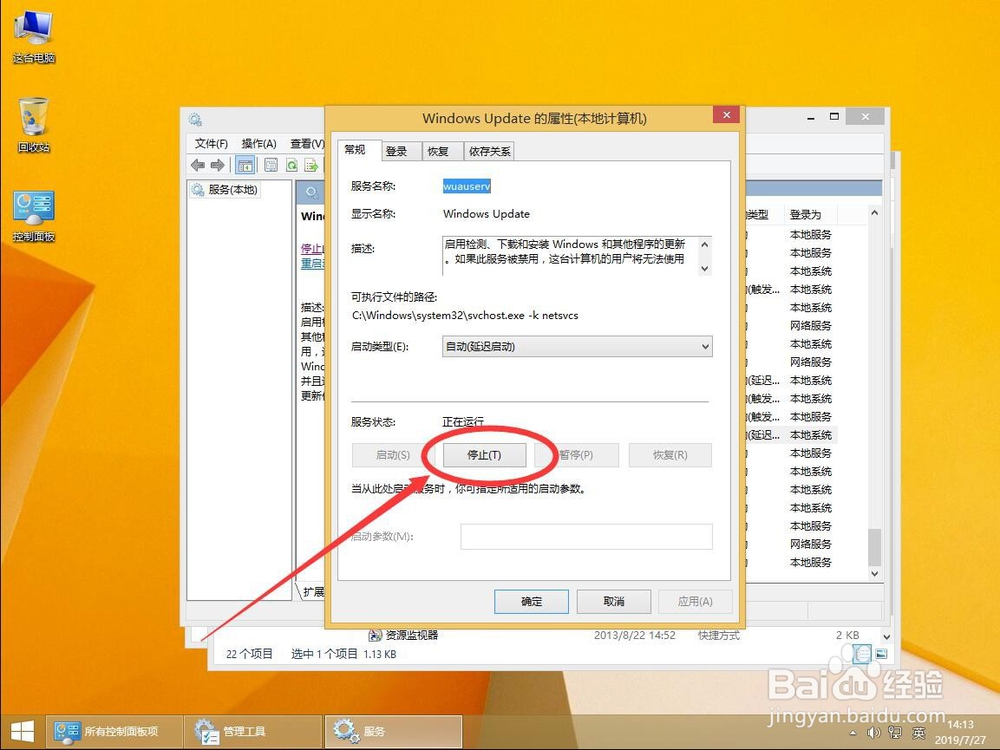1000x750 pixels.
Task: Click the green Refresh icon in Services toolbar
Action: (x=291, y=165)
